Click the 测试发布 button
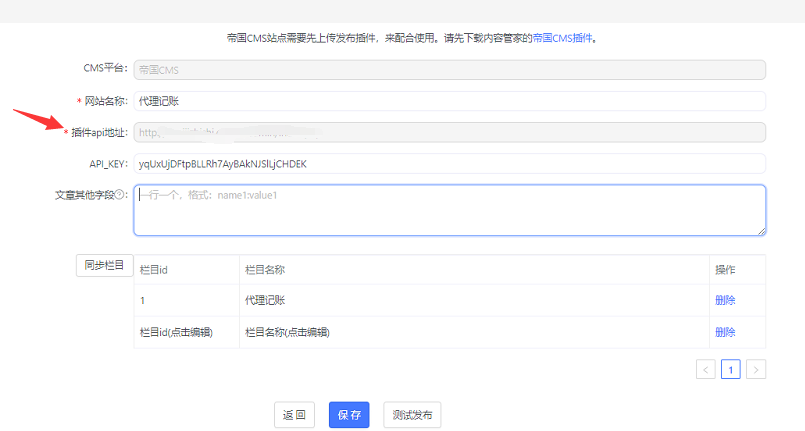This screenshot has height=431, width=805. (x=412, y=415)
